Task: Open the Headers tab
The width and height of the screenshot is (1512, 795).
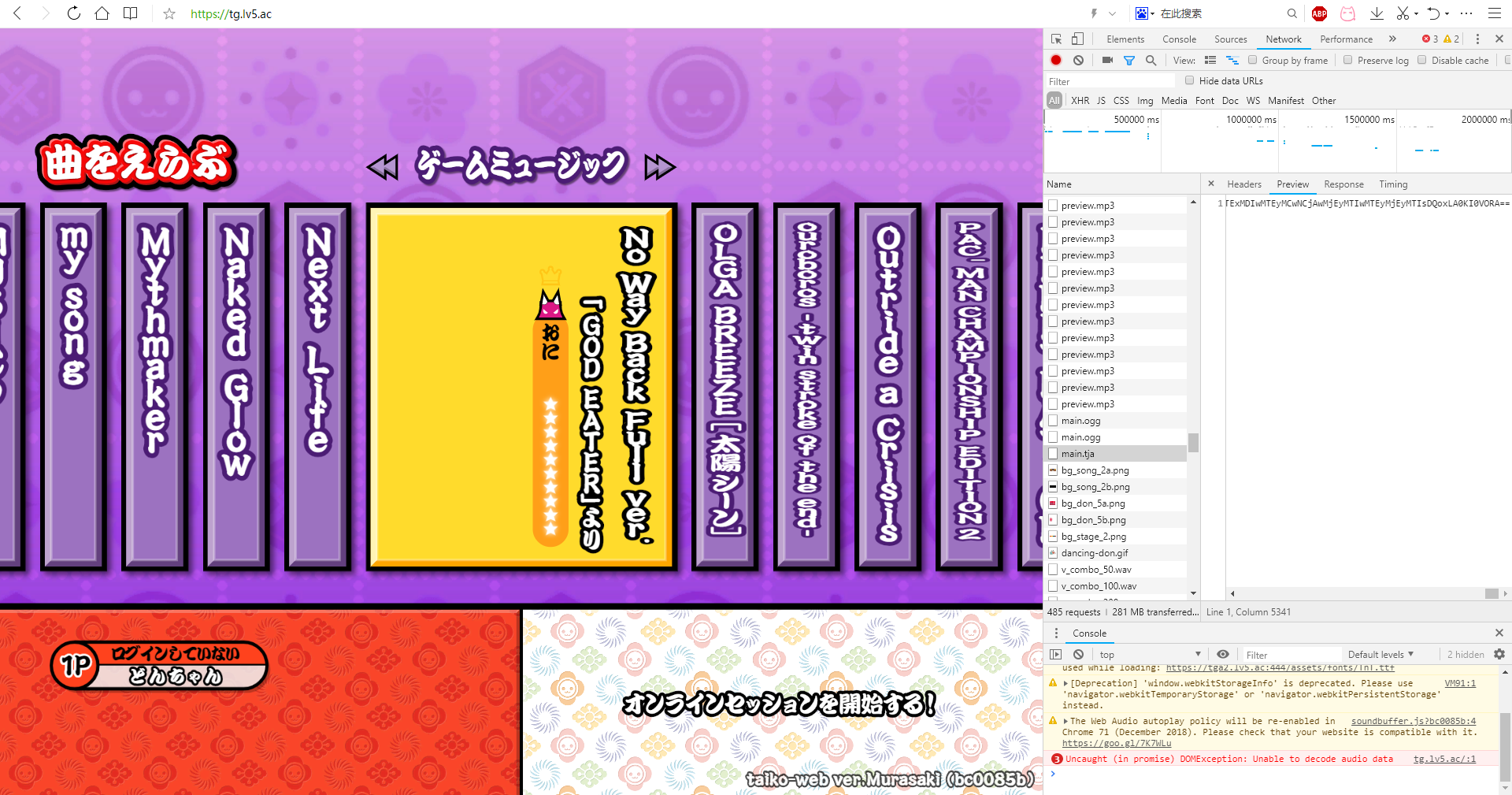Action: 1243,184
